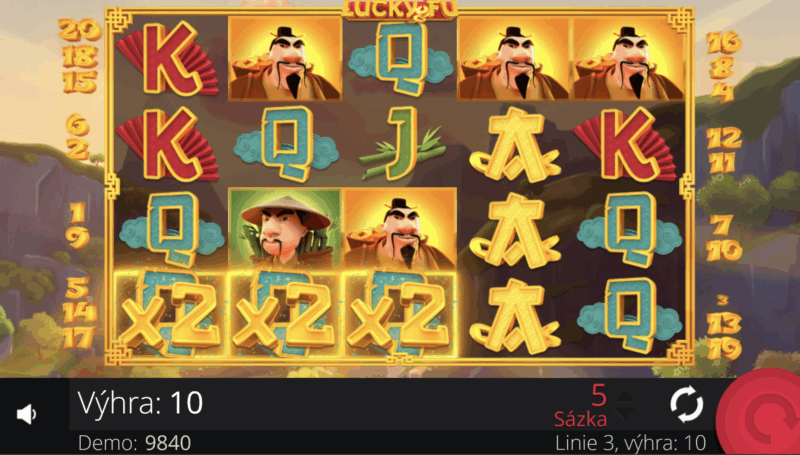Click the Demo: 9840 balance text
800x455 pixels.
(x=135, y=443)
